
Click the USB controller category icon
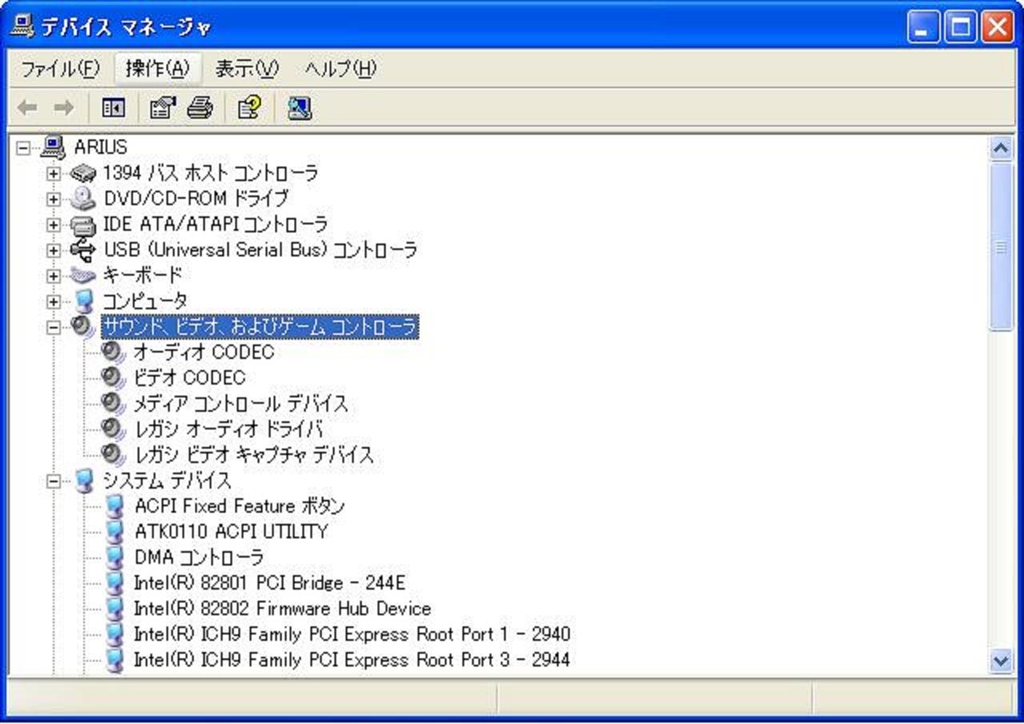coord(83,250)
